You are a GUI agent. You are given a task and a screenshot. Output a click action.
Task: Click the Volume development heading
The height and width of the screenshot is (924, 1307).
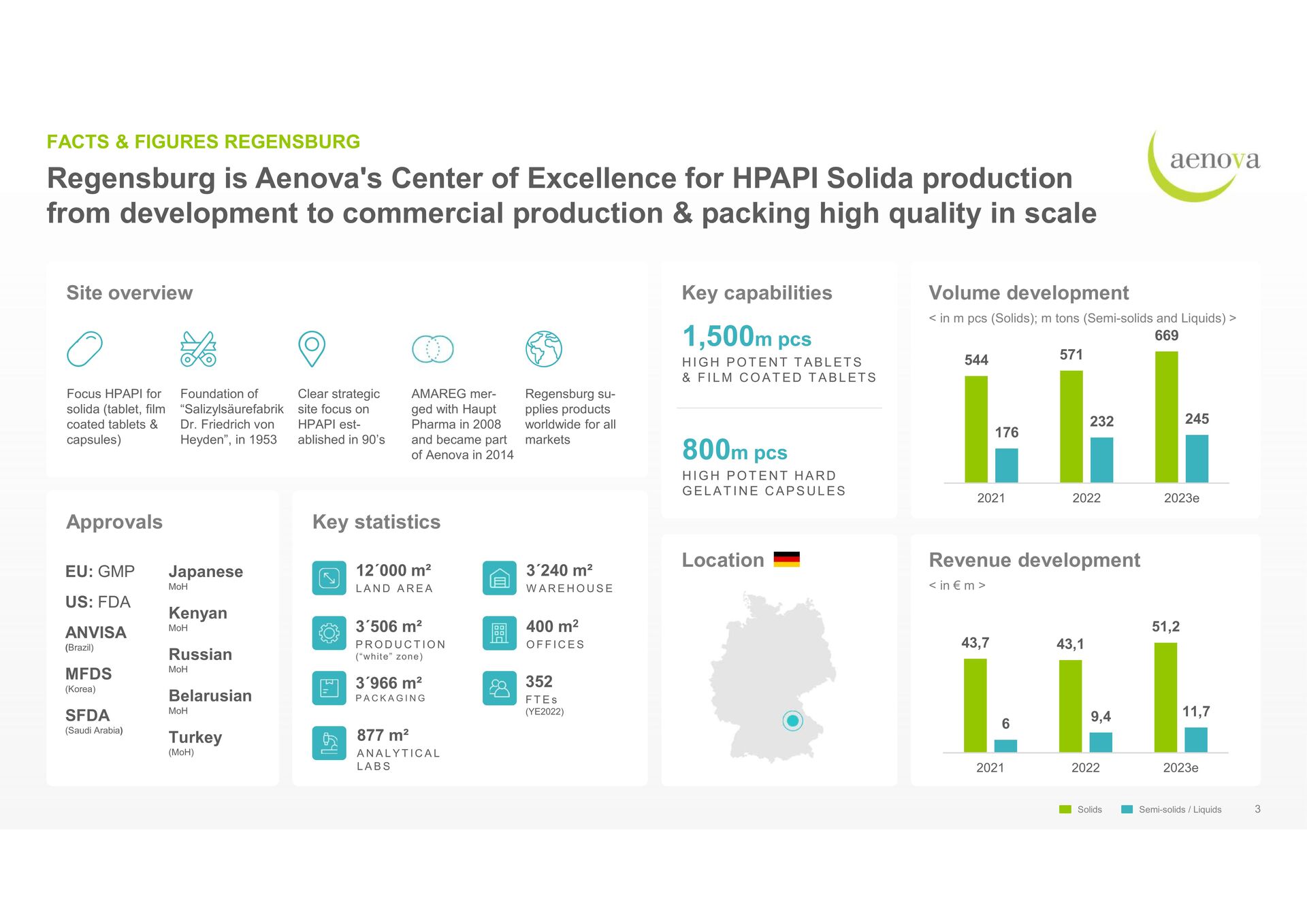click(1029, 293)
